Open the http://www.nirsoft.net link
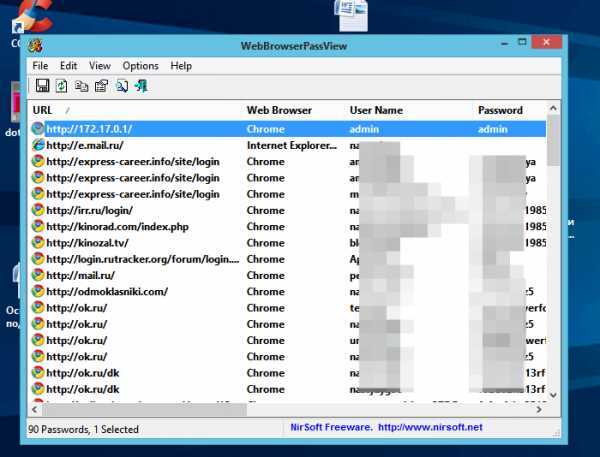 point(430,427)
